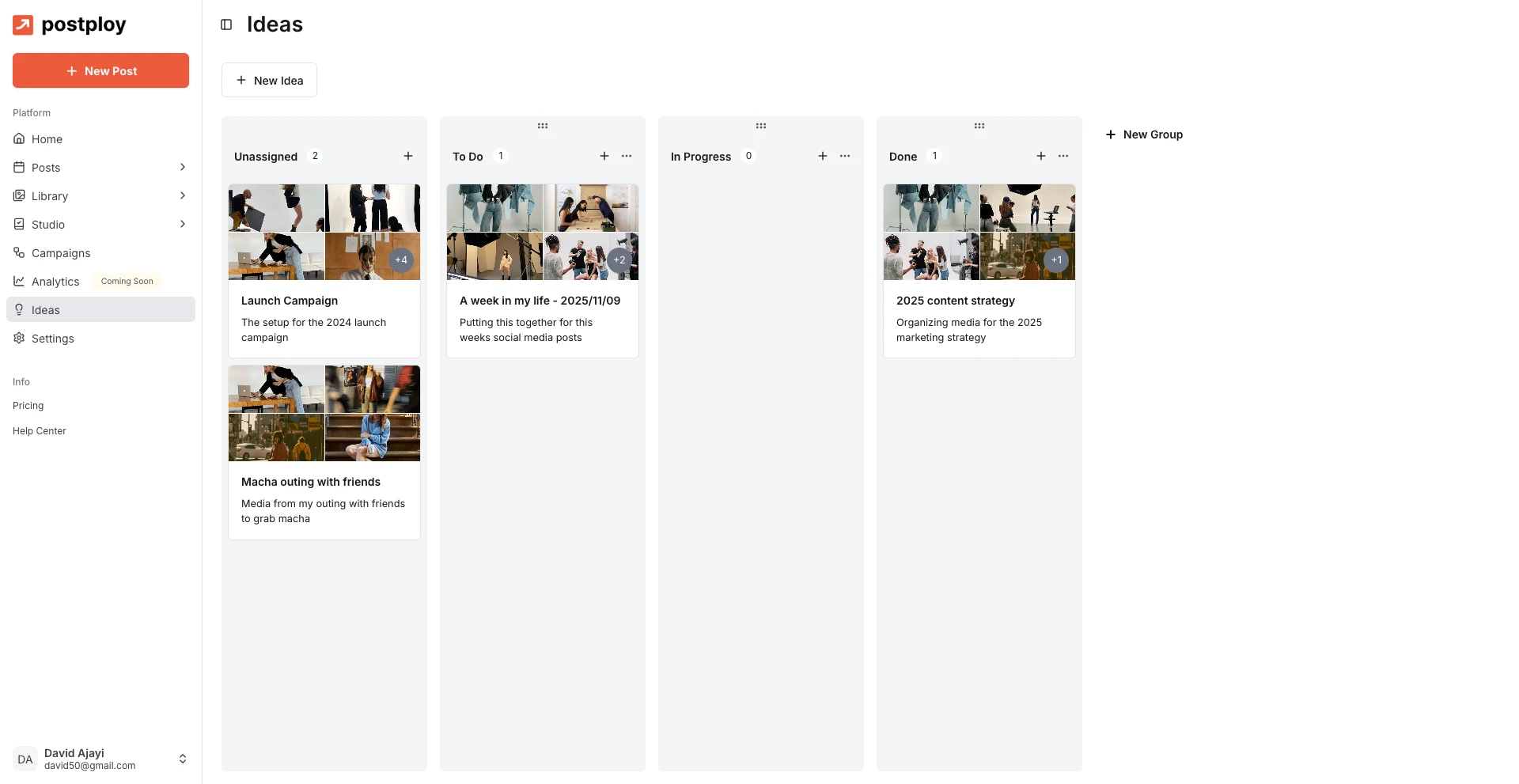Expand the Studio submenu chevron
1519x784 pixels.
183,224
